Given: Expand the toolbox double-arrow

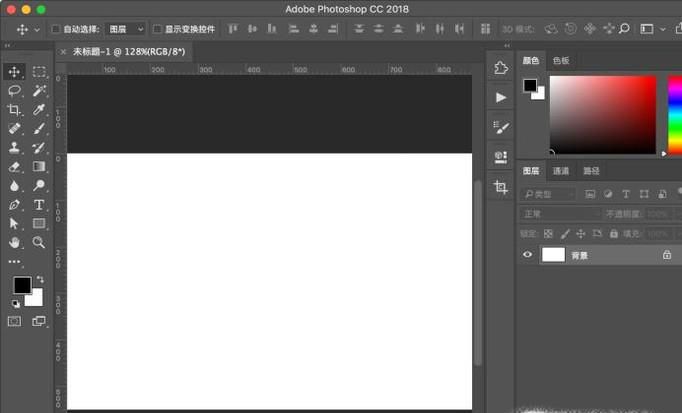Looking at the screenshot, I should (7, 45).
